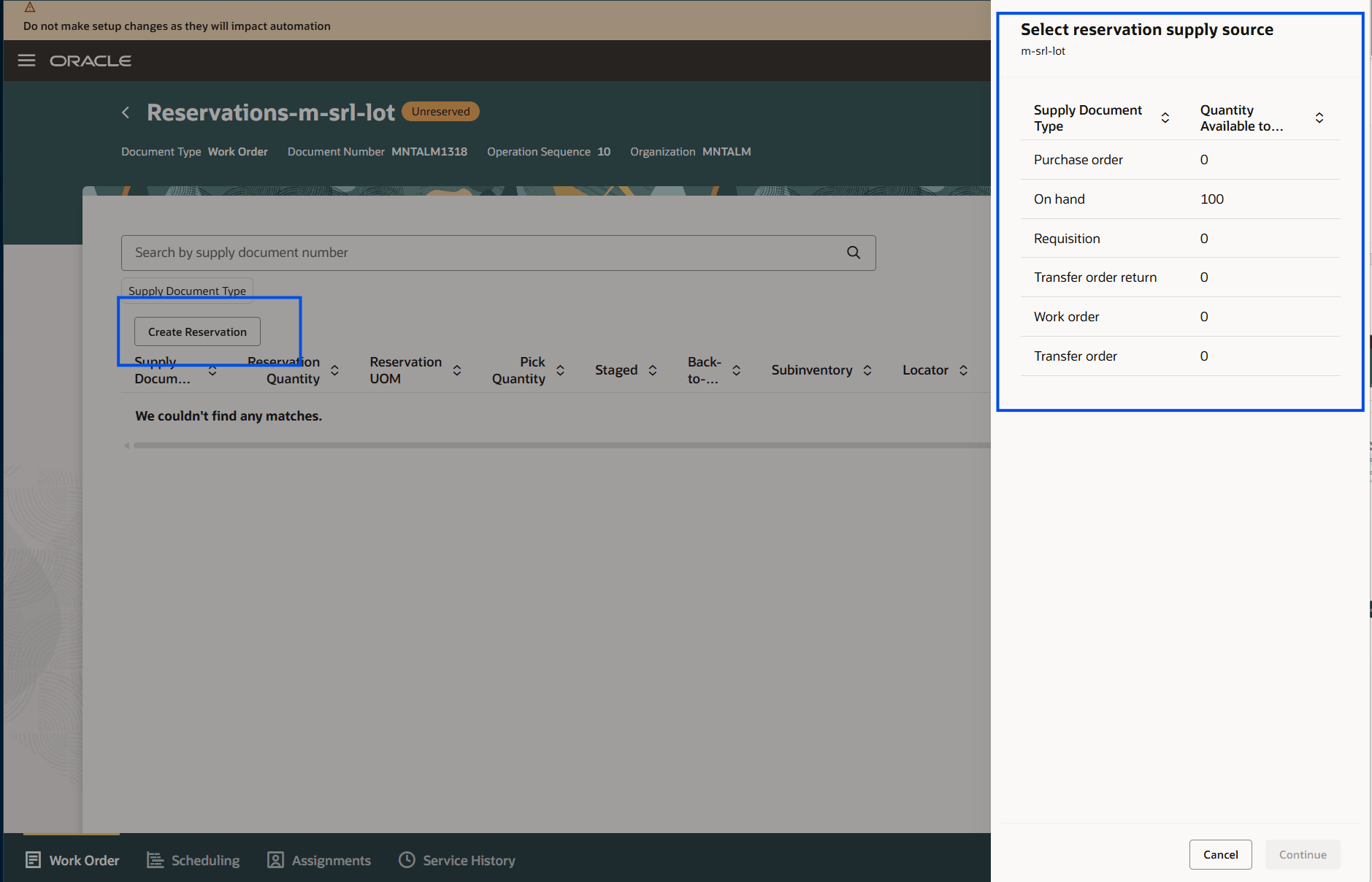Click the Work Order document icon
1372x882 pixels.
tap(33, 859)
